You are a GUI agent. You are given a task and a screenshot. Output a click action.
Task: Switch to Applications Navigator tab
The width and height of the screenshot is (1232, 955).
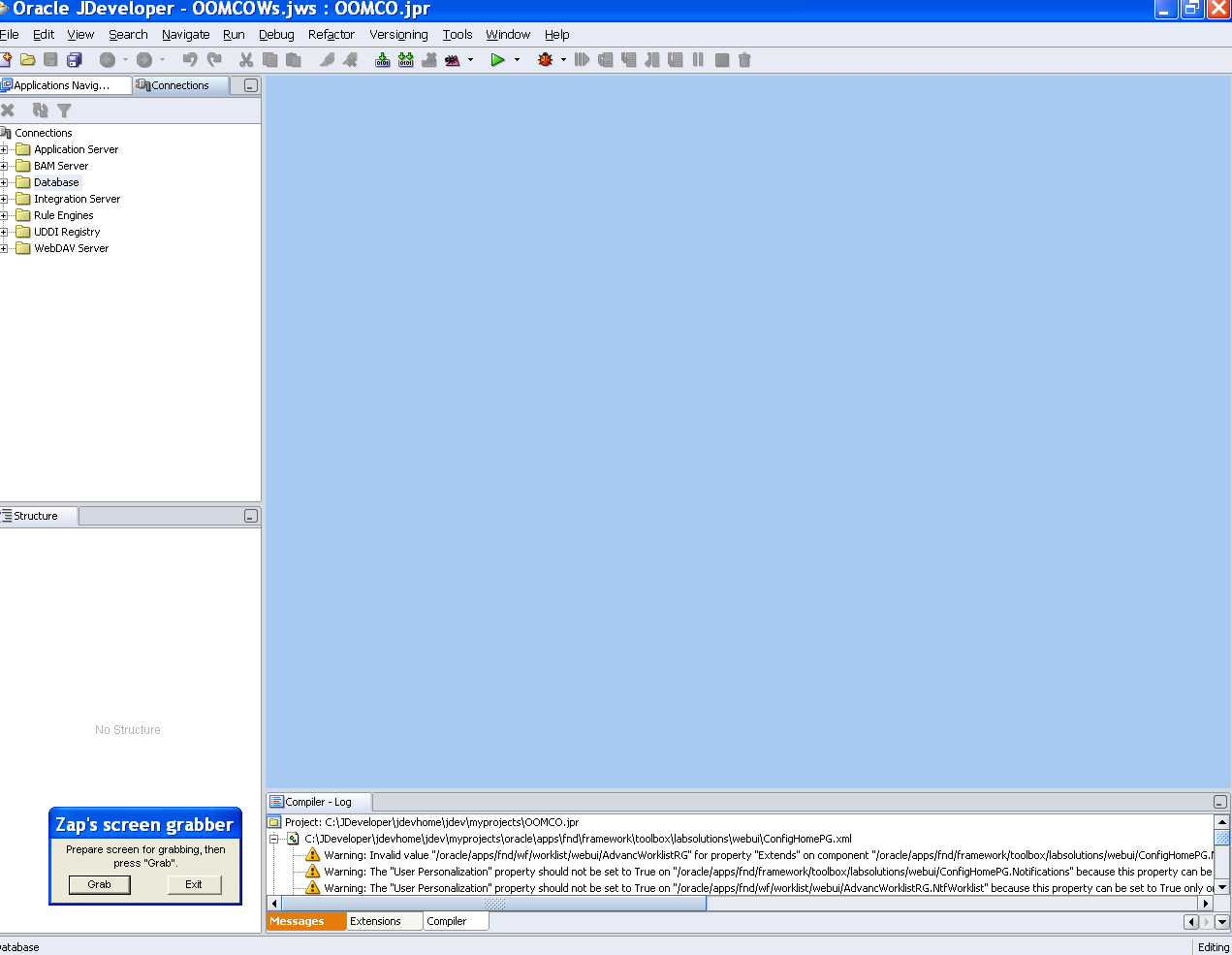(x=63, y=85)
